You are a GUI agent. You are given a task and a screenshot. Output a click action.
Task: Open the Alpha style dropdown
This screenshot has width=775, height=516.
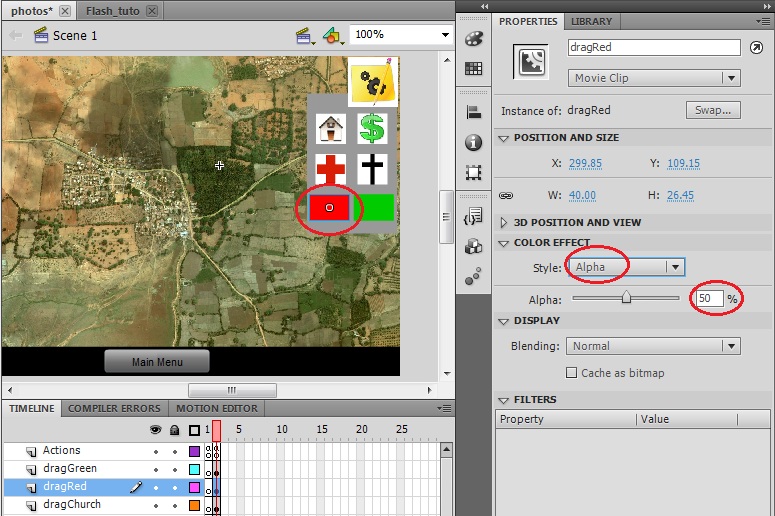pos(626,267)
